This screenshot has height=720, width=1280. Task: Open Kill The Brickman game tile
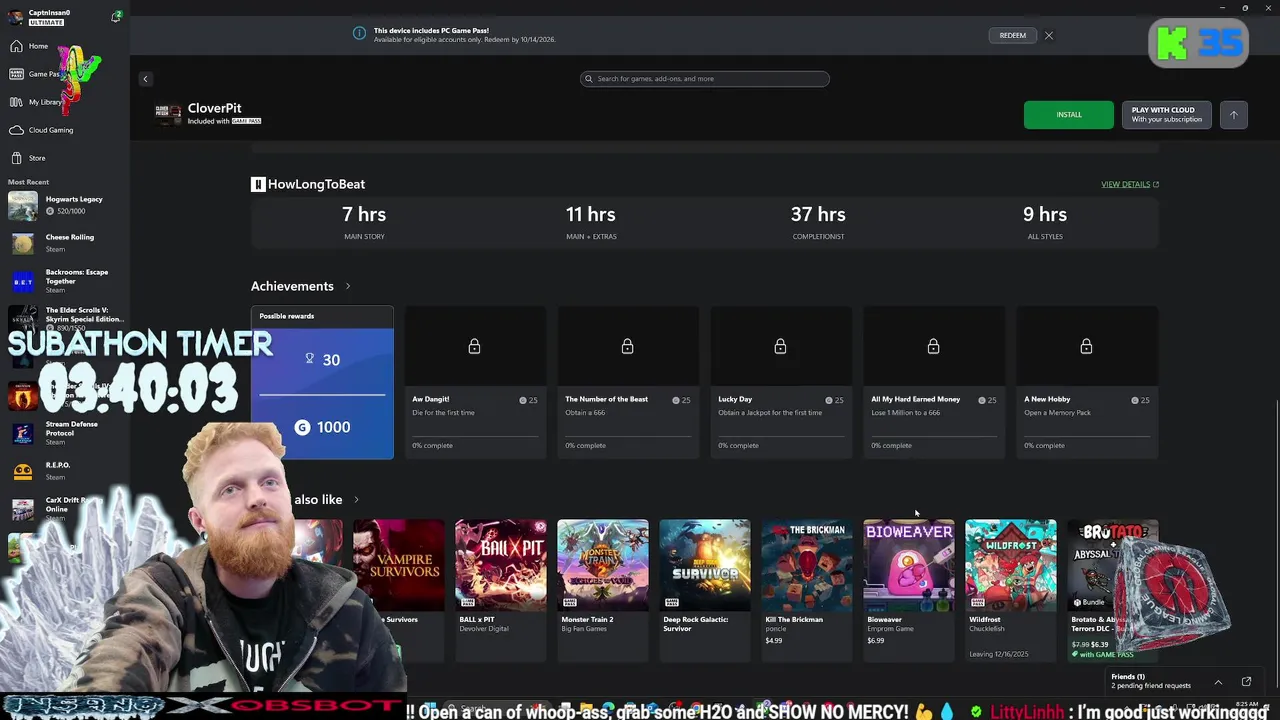(x=807, y=590)
